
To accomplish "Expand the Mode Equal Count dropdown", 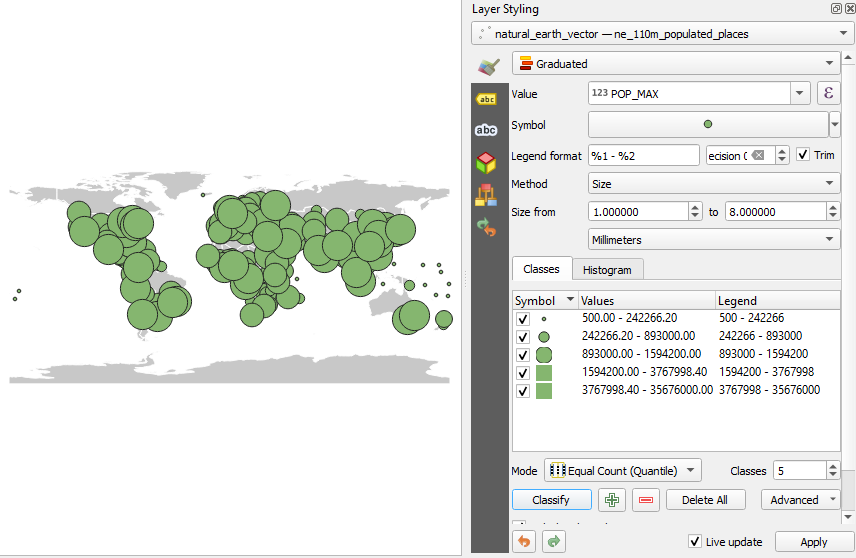I will [x=622, y=470].
